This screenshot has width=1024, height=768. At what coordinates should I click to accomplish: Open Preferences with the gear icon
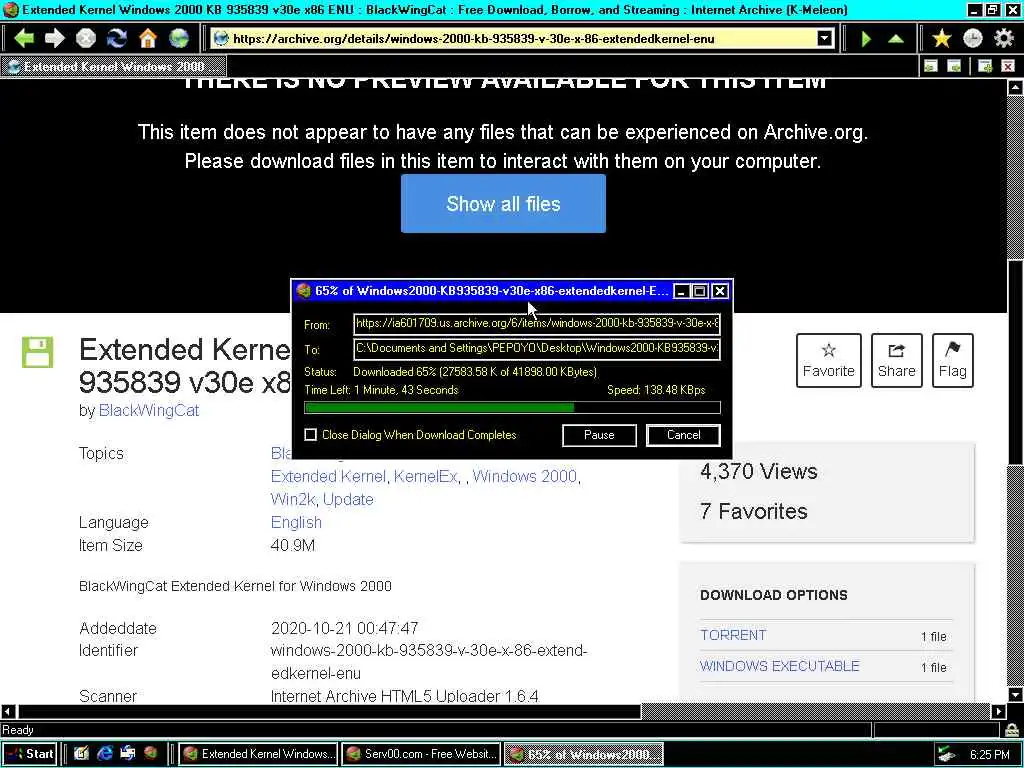1004,39
